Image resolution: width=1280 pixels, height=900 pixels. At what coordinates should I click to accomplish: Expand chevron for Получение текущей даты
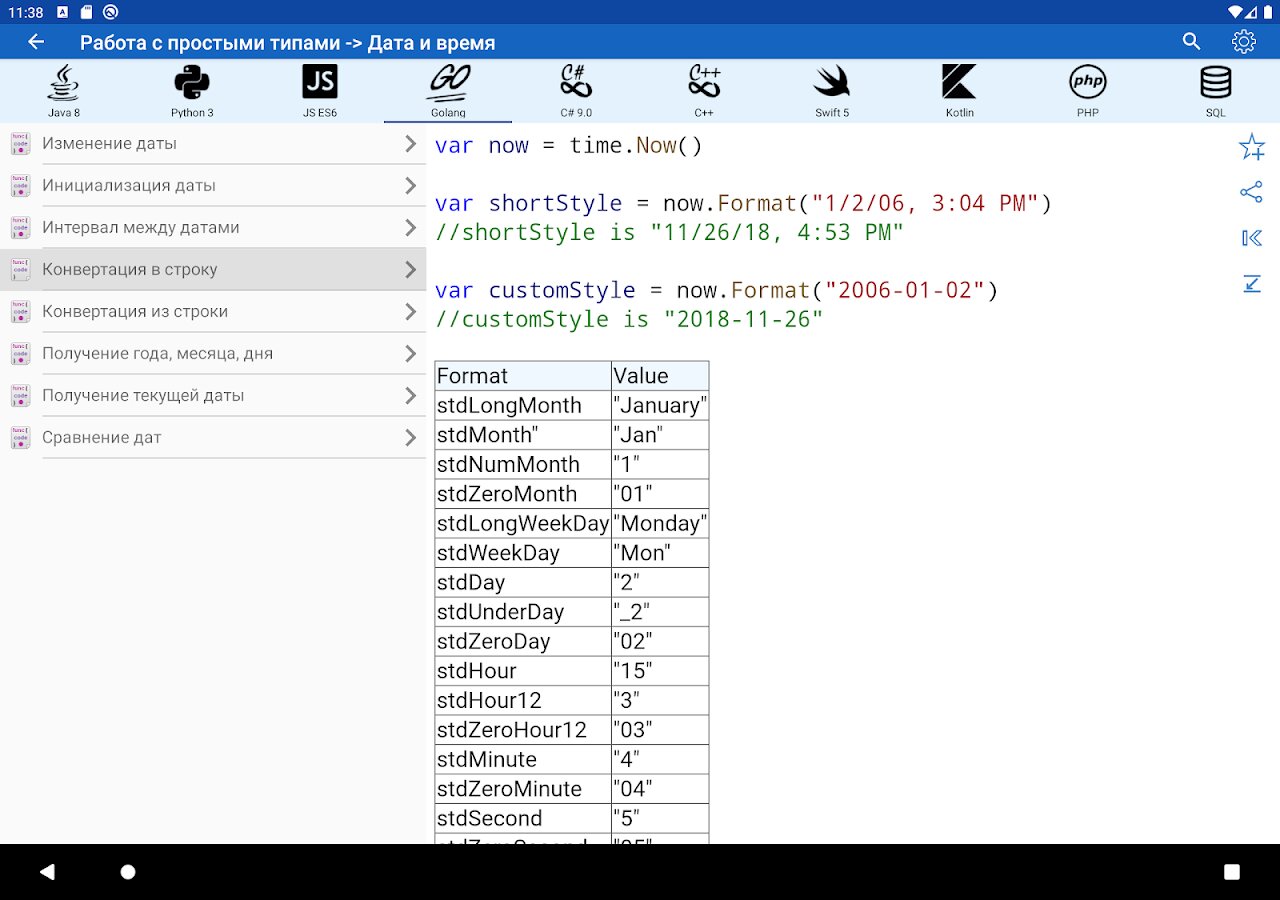(x=410, y=396)
